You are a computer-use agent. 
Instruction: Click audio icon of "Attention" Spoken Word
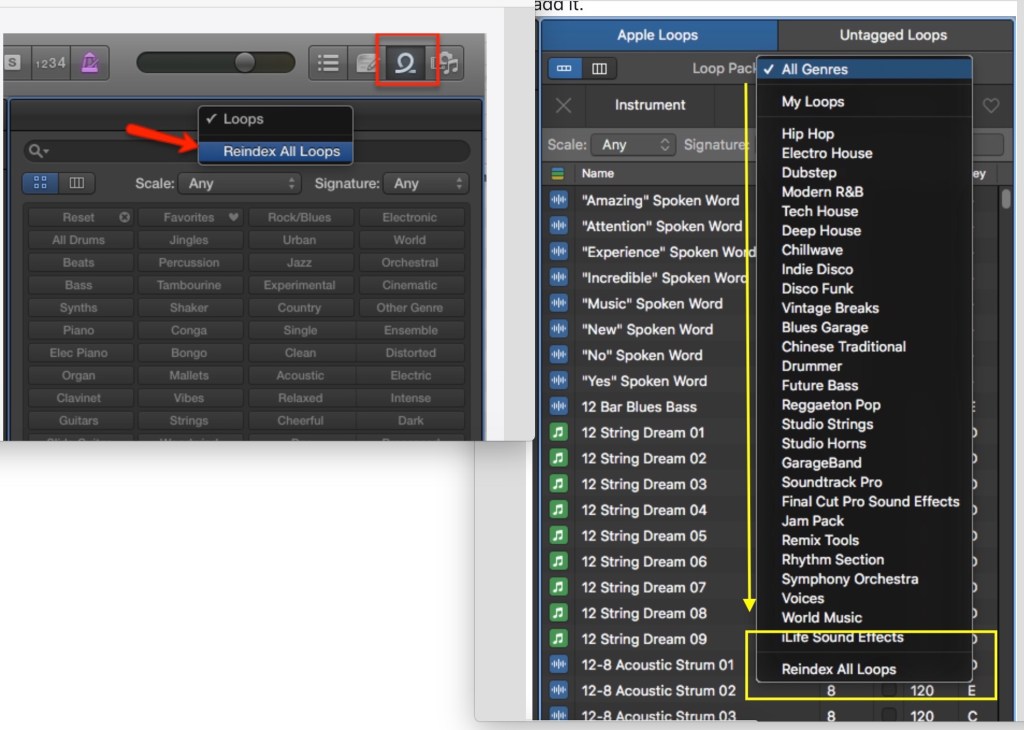click(558, 226)
